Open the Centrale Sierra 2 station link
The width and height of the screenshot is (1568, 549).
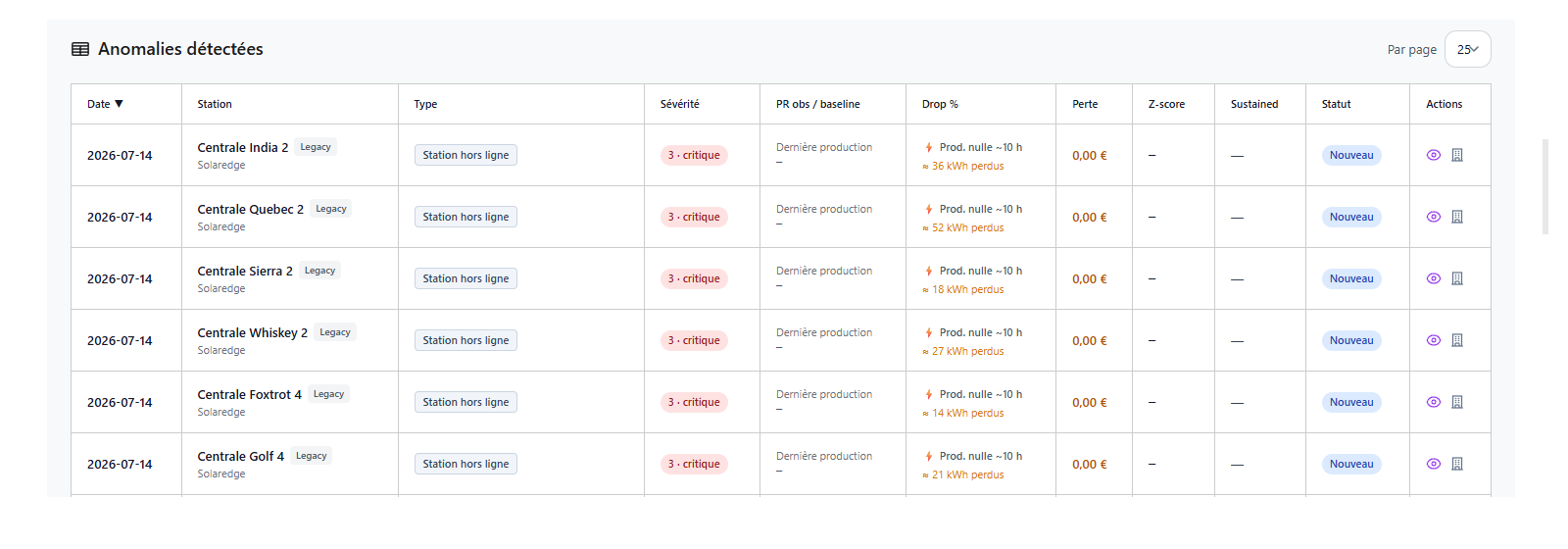pyautogui.click(x=245, y=272)
